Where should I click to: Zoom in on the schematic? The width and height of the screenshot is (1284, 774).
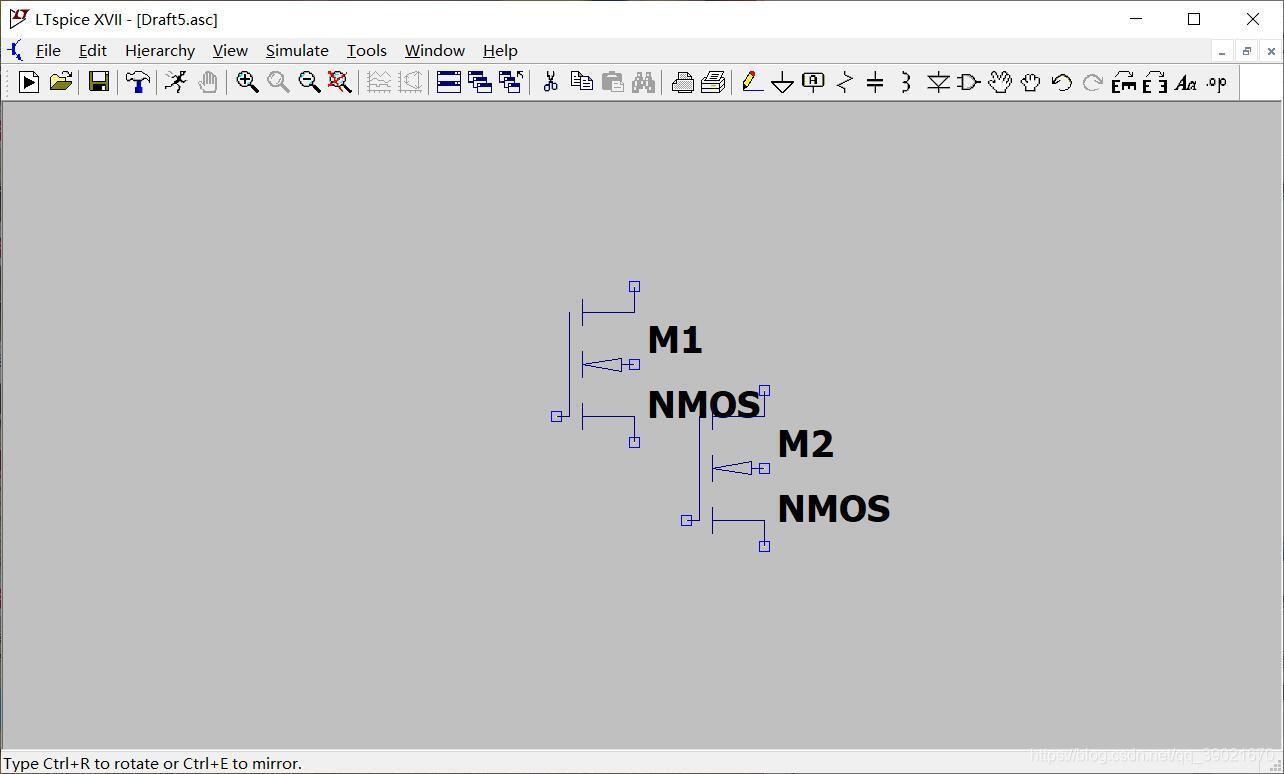click(x=247, y=82)
